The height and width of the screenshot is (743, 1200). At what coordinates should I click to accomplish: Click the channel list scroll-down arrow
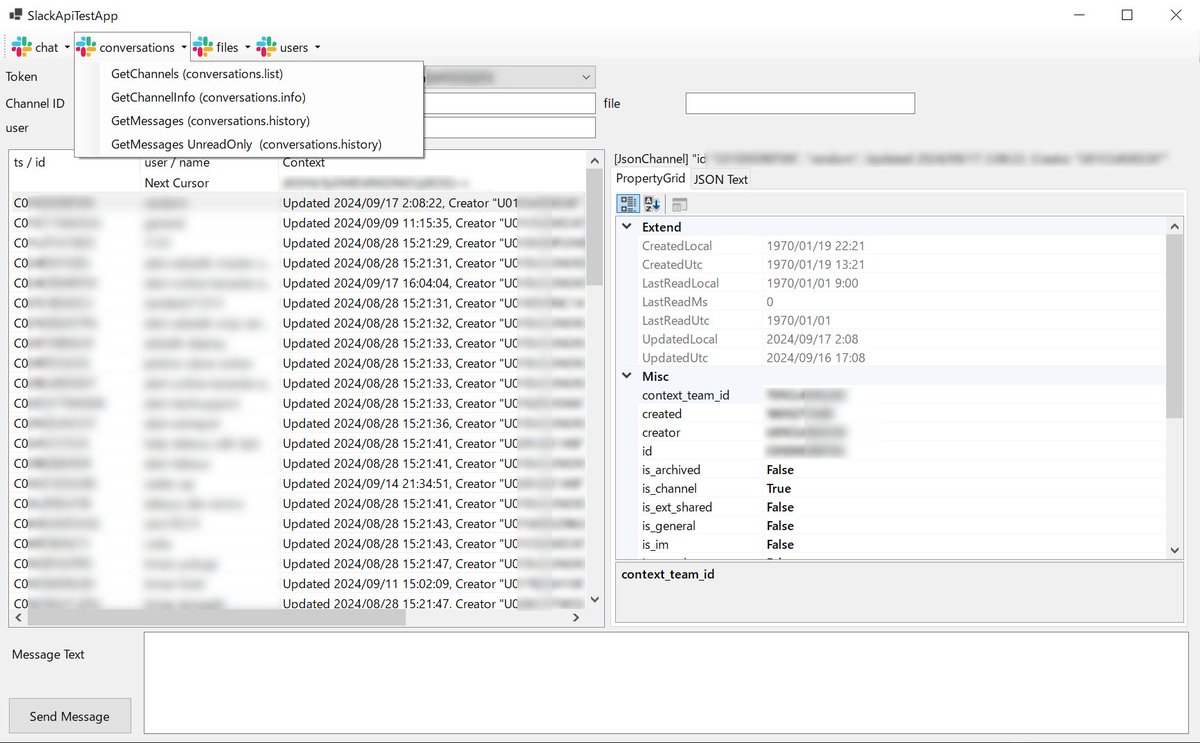(x=595, y=600)
